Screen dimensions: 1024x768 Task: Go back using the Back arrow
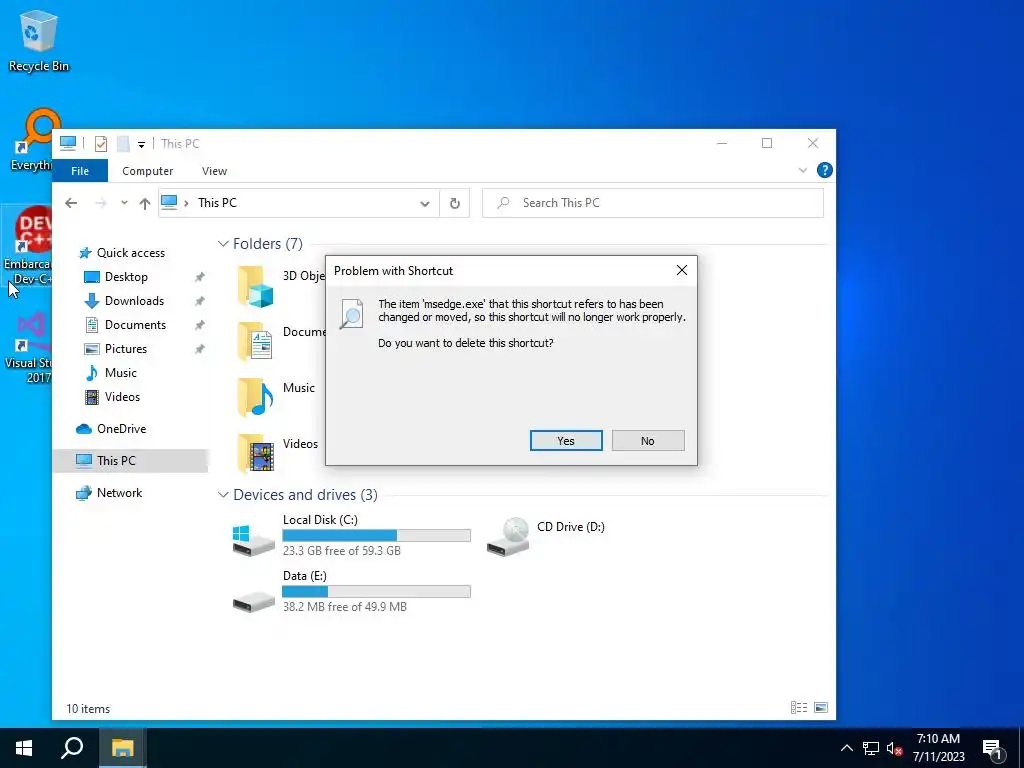pyautogui.click(x=71, y=203)
